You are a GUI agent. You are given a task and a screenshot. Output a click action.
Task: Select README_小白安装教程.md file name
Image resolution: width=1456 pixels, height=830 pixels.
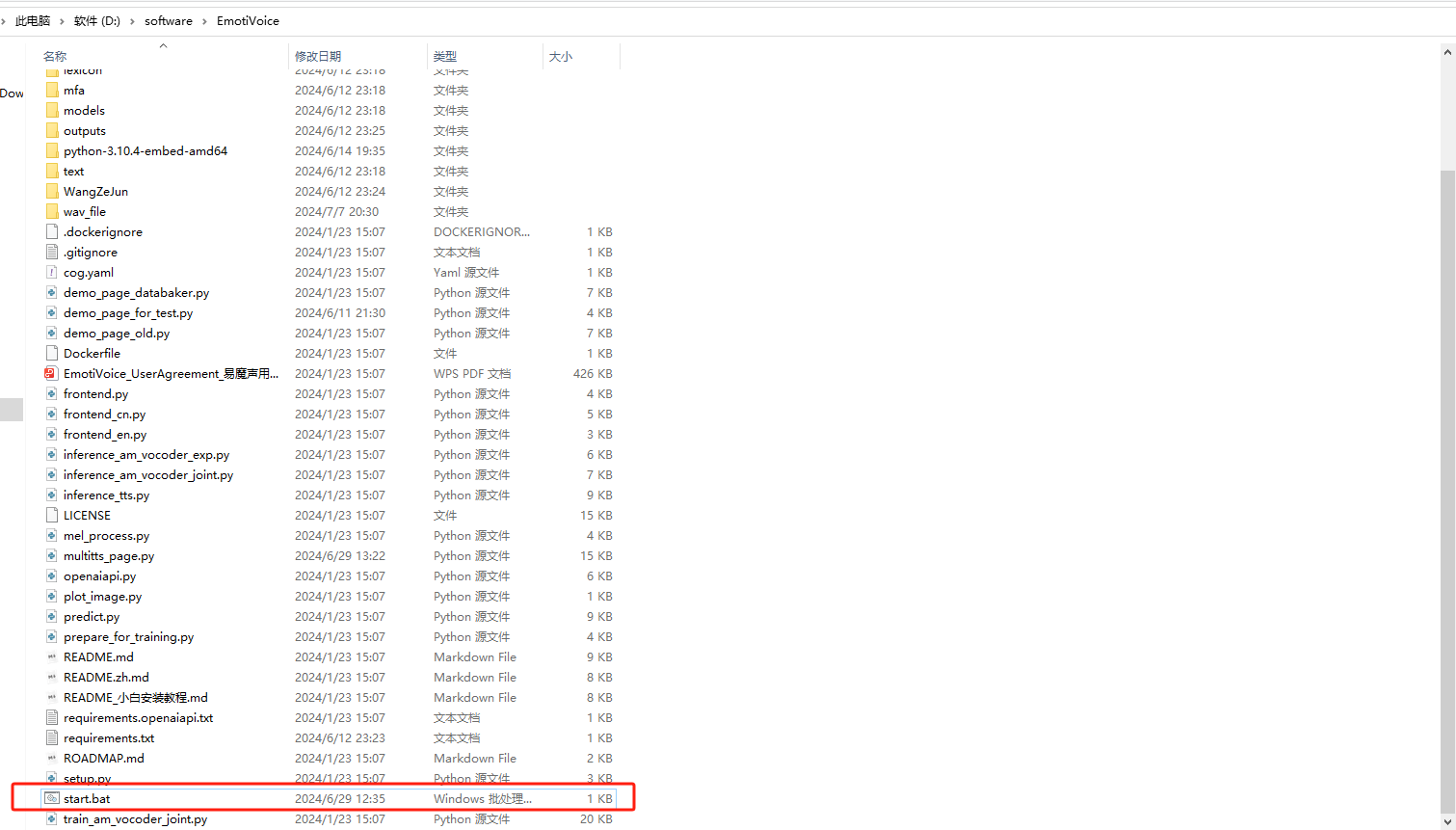(136, 698)
